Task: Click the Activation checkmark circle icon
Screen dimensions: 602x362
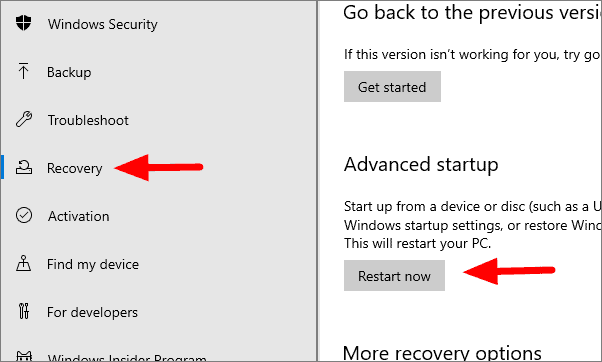Action: click(x=24, y=215)
